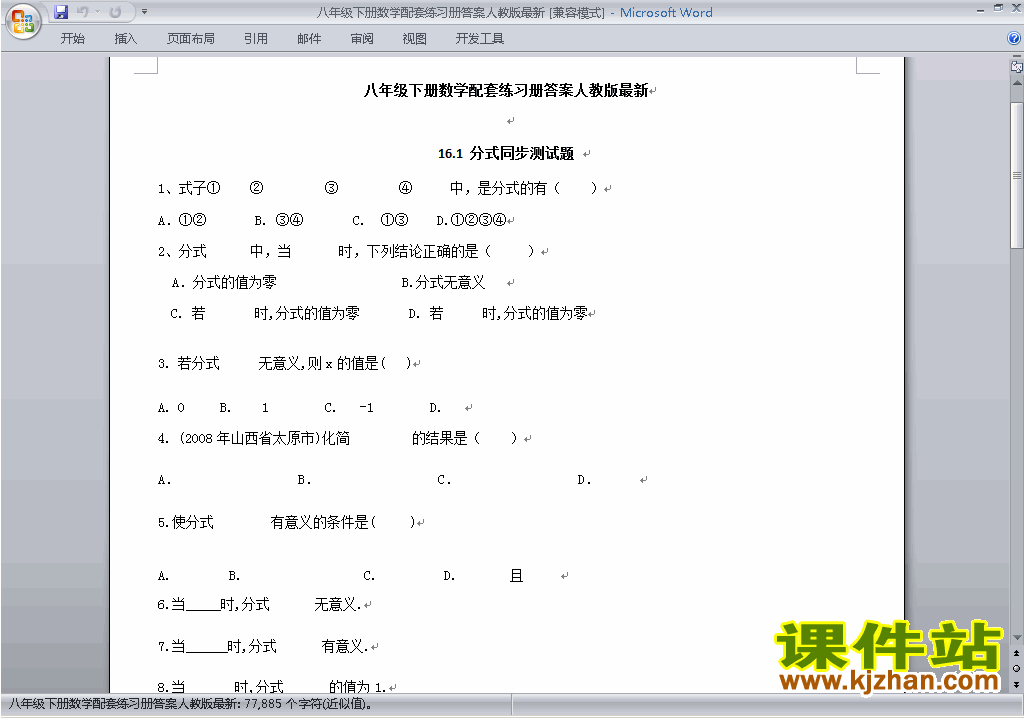The image size is (1024, 718).
Task: Switch to the 页面布局 tab
Action: pos(191,39)
